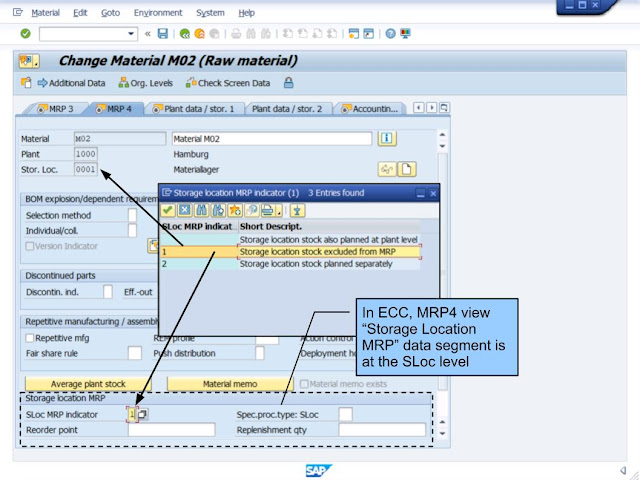Click the Select View(s) icon before Additional Data
The height and width of the screenshot is (480, 640).
point(26,83)
